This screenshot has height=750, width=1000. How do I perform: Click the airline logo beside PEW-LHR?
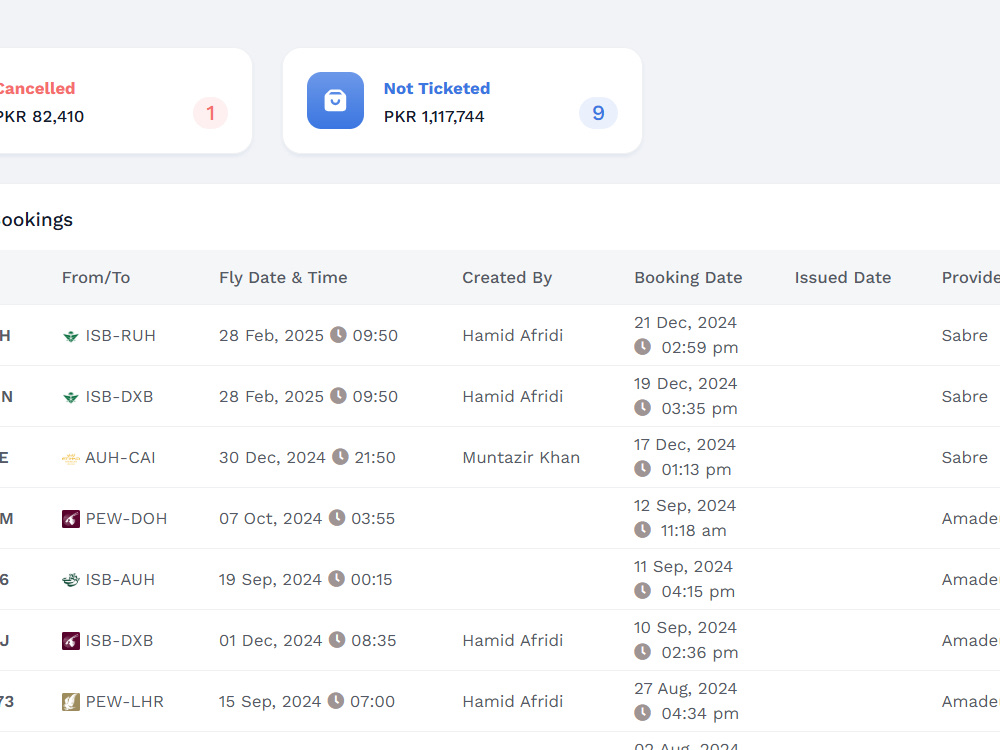tap(71, 702)
